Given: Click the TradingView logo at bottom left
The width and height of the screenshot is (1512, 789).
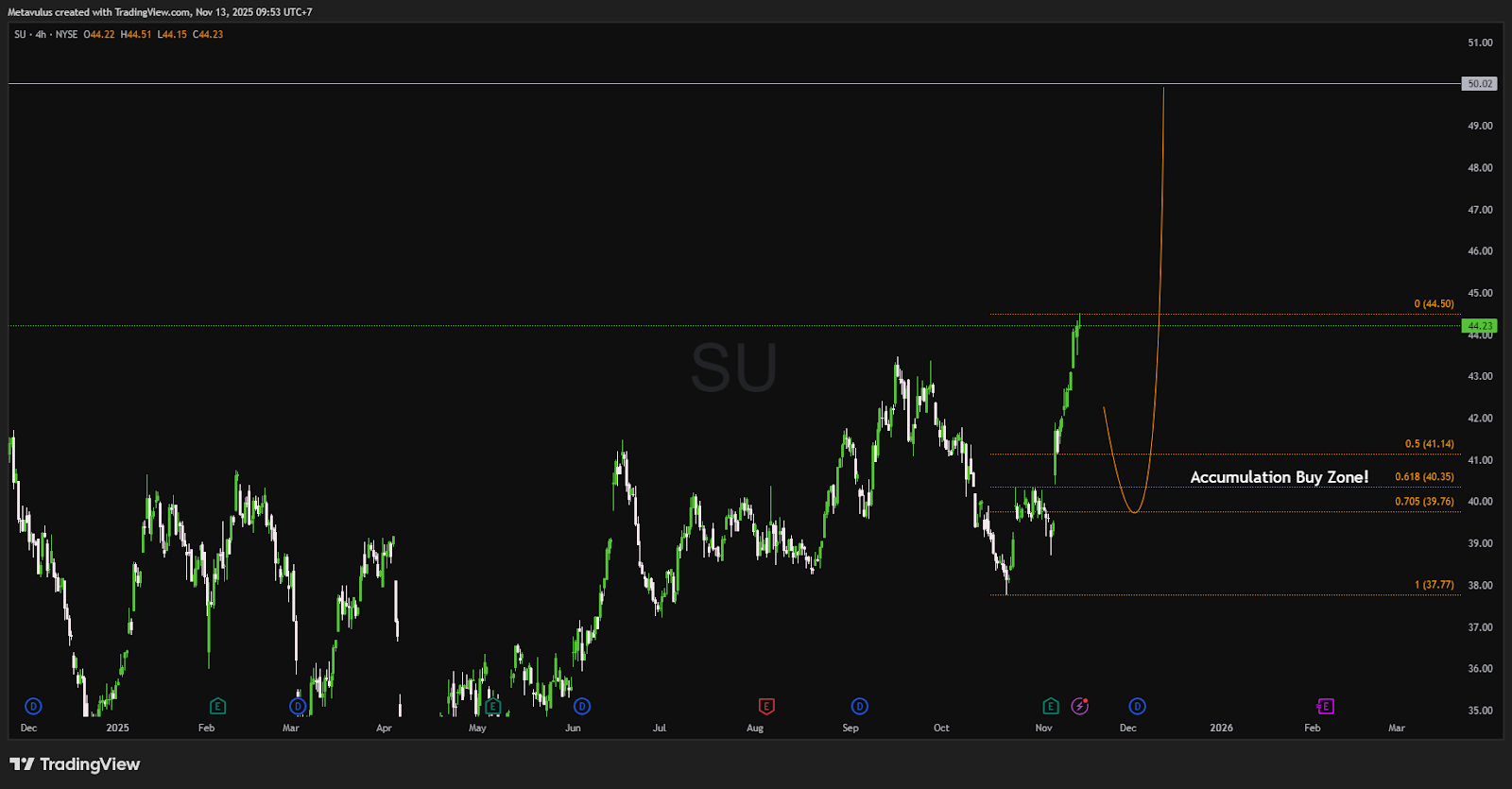Looking at the screenshot, I should coord(75,764).
